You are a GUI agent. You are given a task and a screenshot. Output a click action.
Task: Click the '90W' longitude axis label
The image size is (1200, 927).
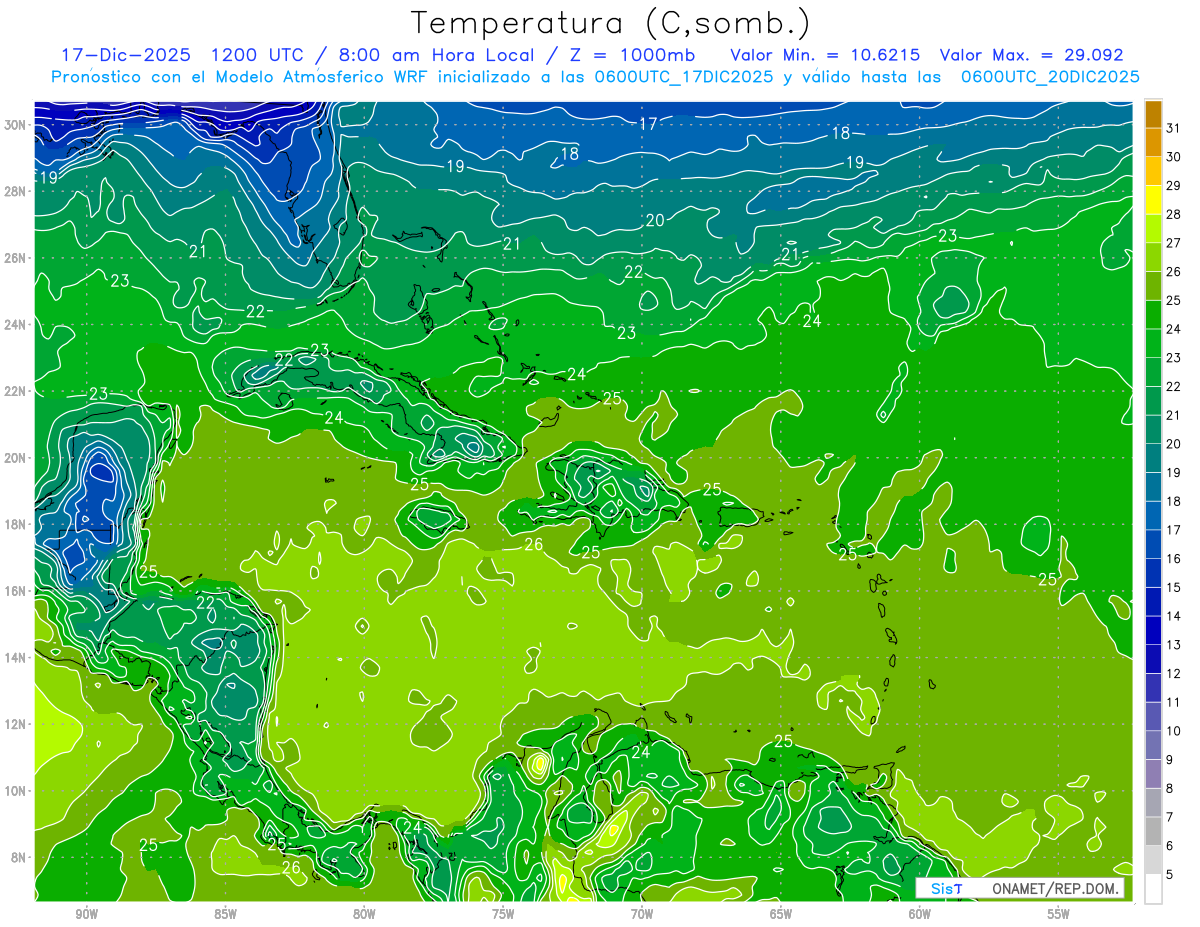pos(86,915)
